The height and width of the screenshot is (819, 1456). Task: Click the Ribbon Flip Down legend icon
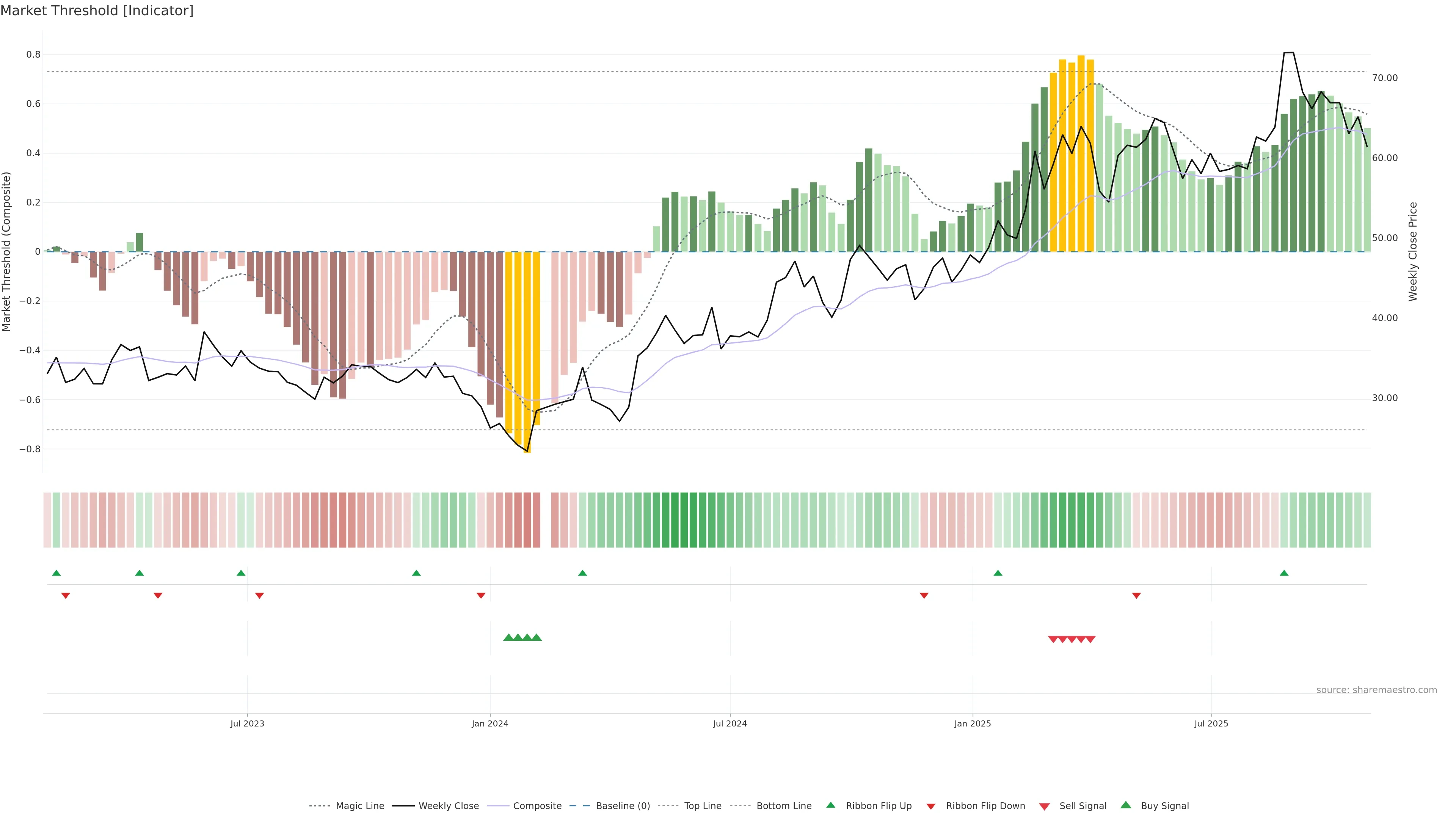click(930, 806)
